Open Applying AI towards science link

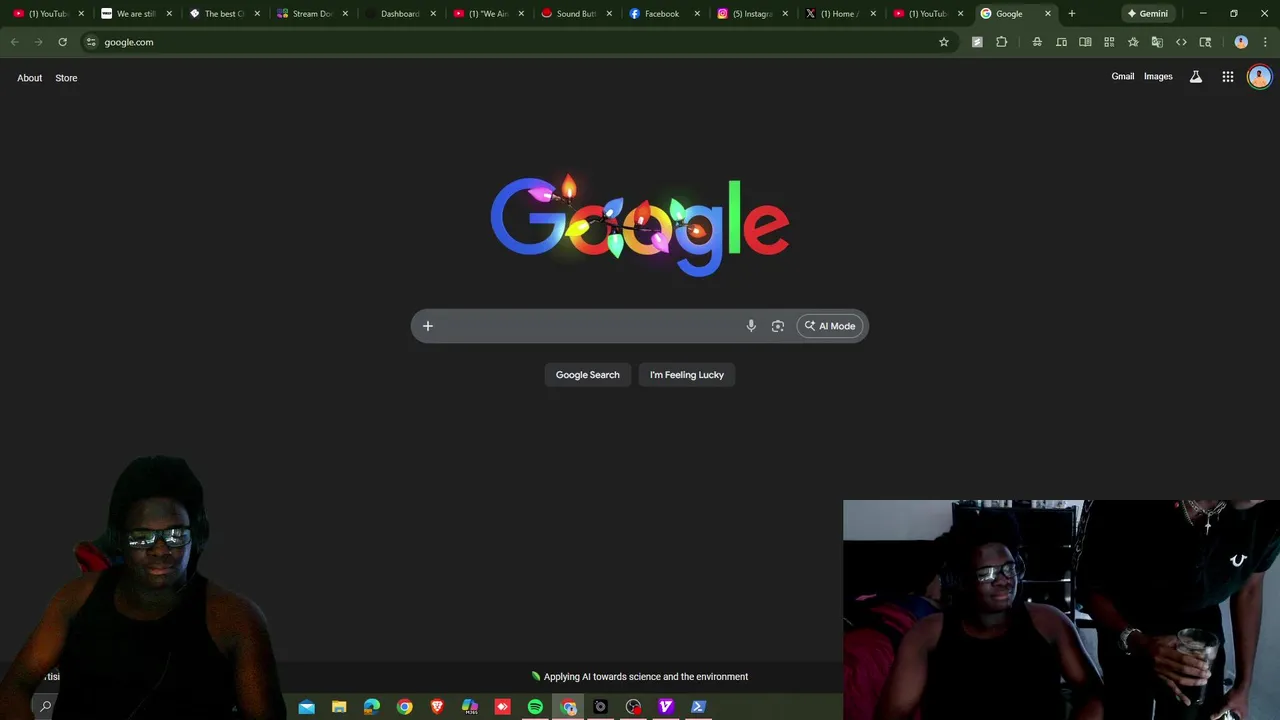(640, 677)
